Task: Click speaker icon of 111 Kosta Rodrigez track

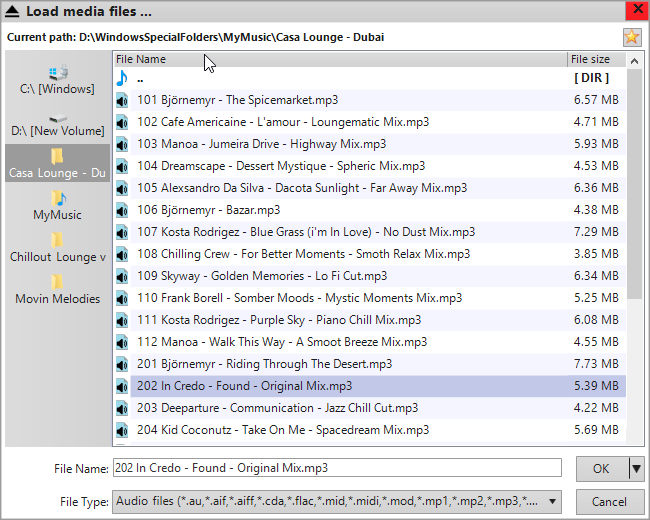Action: (122, 320)
